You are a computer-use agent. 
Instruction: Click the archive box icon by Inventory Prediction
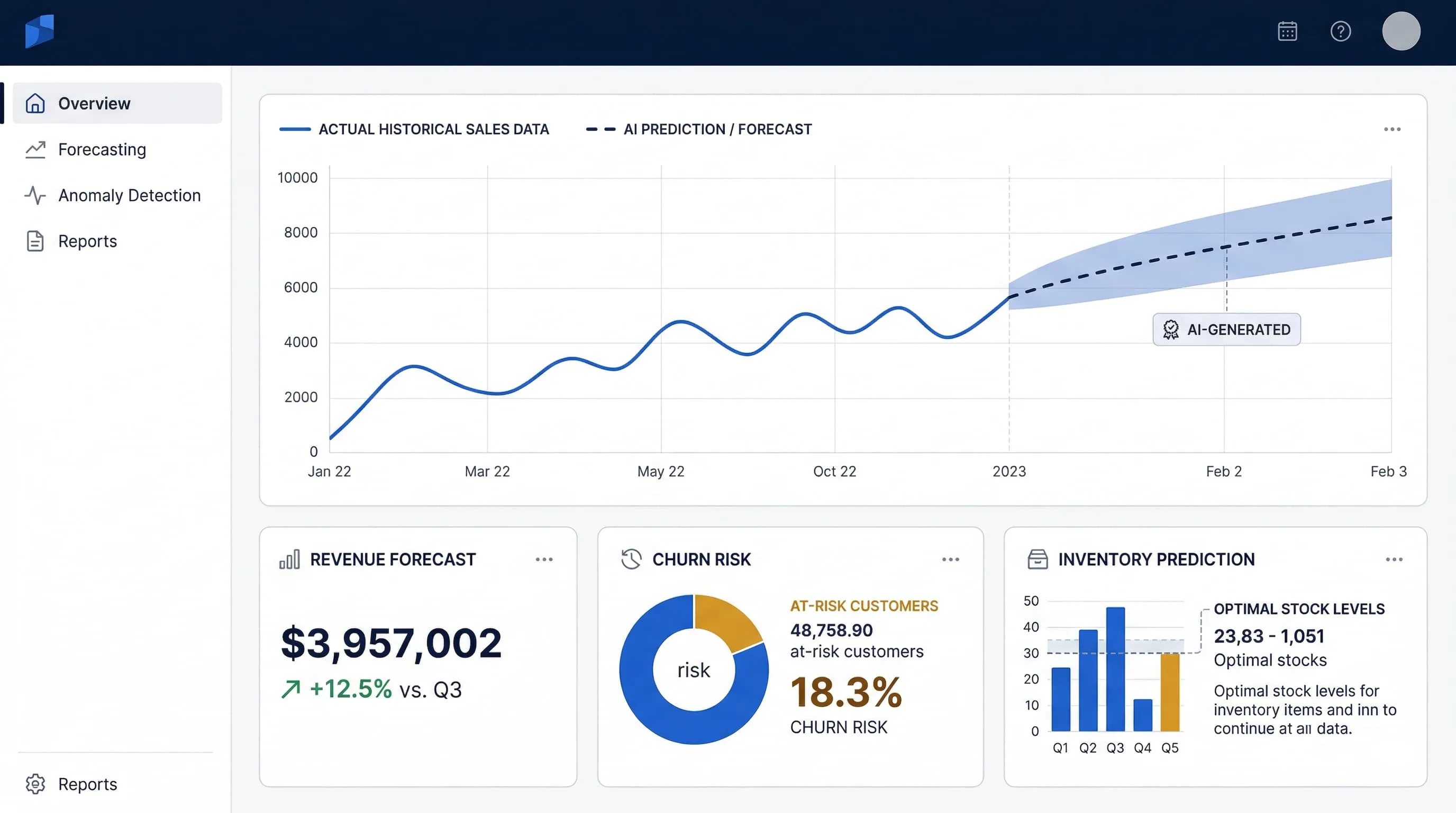pyautogui.click(x=1038, y=559)
